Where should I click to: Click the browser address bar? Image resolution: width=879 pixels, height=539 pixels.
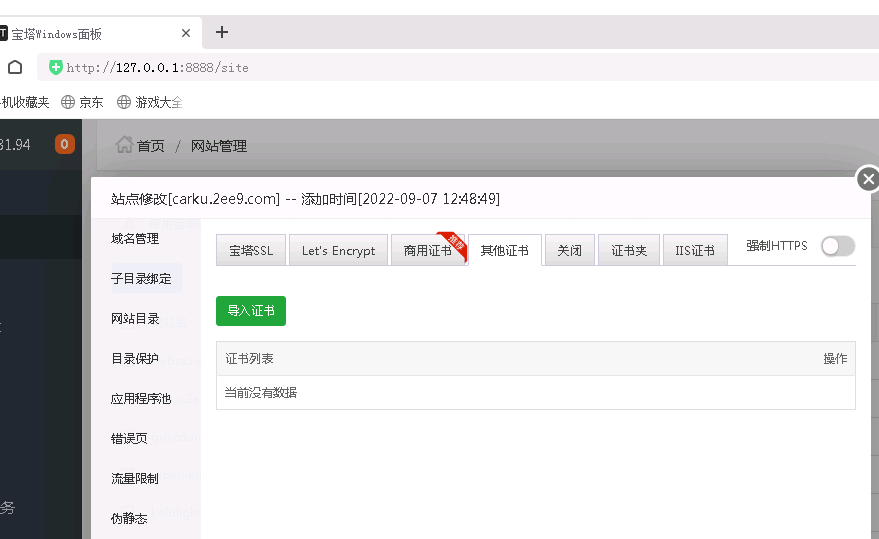pos(450,68)
